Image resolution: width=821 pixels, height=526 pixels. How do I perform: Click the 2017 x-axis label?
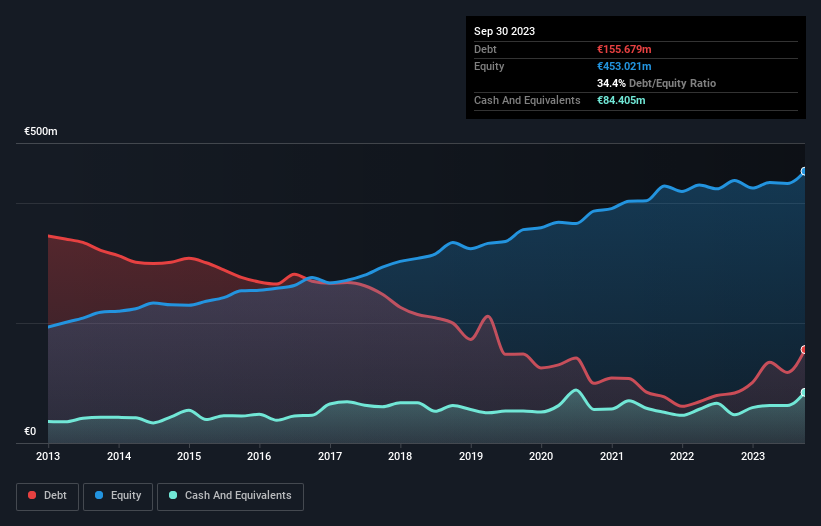(x=330, y=456)
